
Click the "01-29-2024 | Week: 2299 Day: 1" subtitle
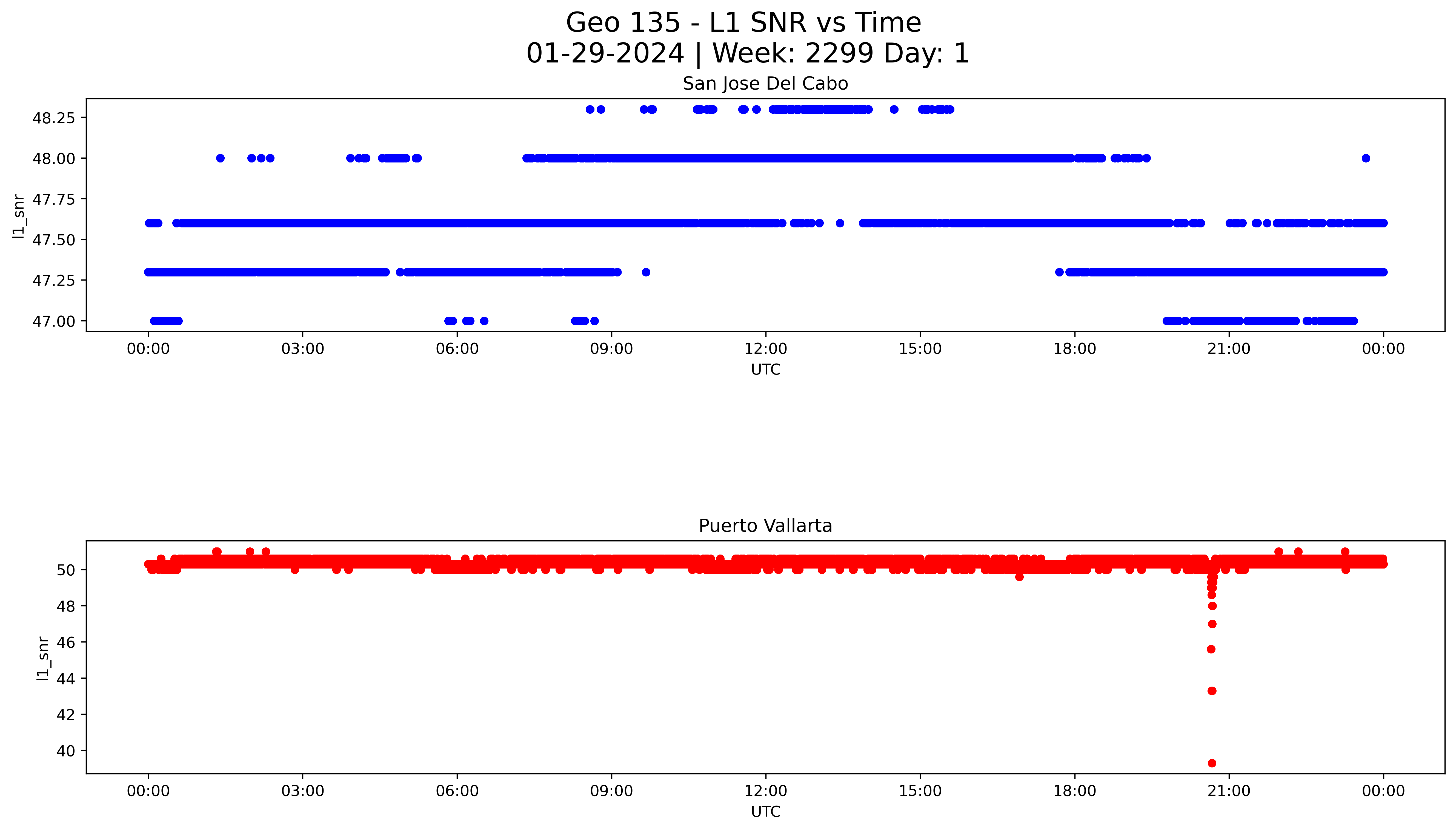(x=747, y=54)
